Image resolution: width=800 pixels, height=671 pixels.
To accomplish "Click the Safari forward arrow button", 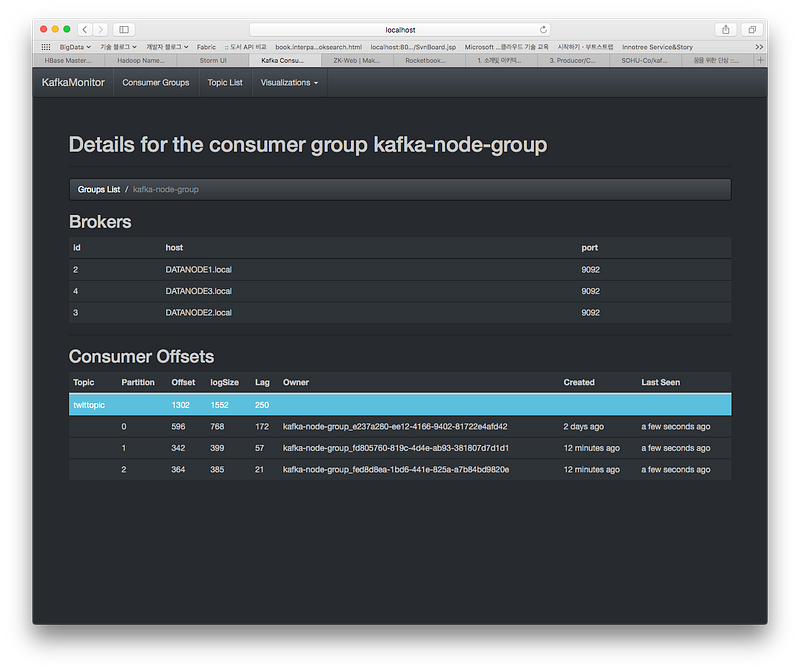I will [101, 30].
